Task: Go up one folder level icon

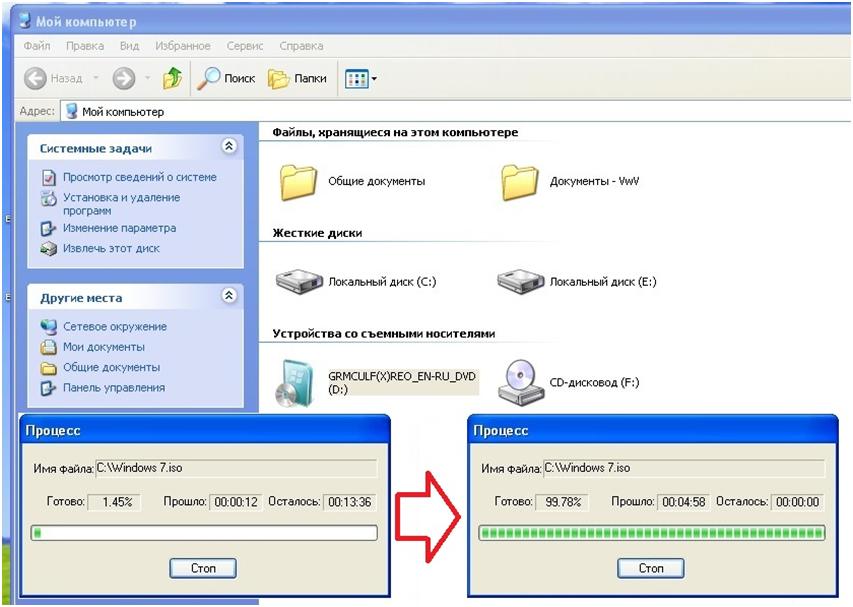Action: pos(172,78)
